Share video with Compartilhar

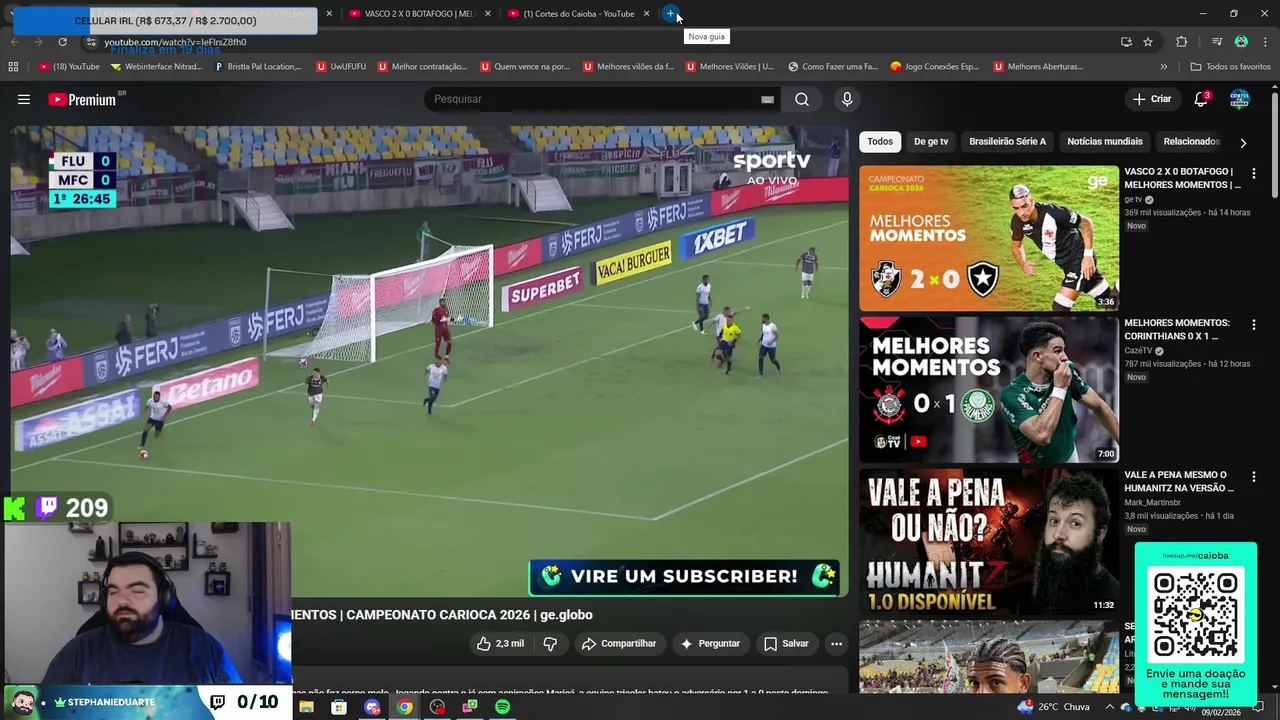coord(619,644)
